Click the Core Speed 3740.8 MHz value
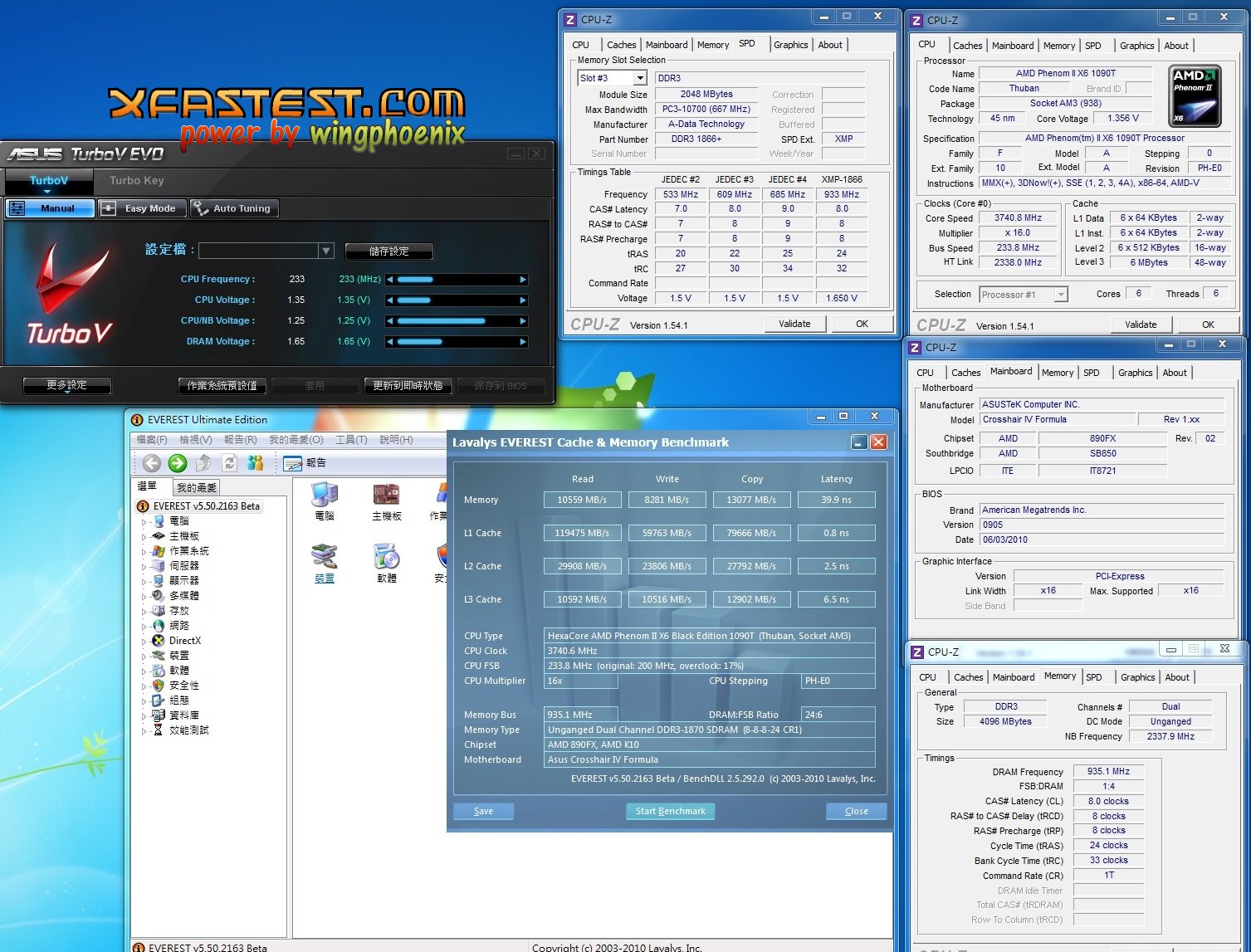 1018,218
